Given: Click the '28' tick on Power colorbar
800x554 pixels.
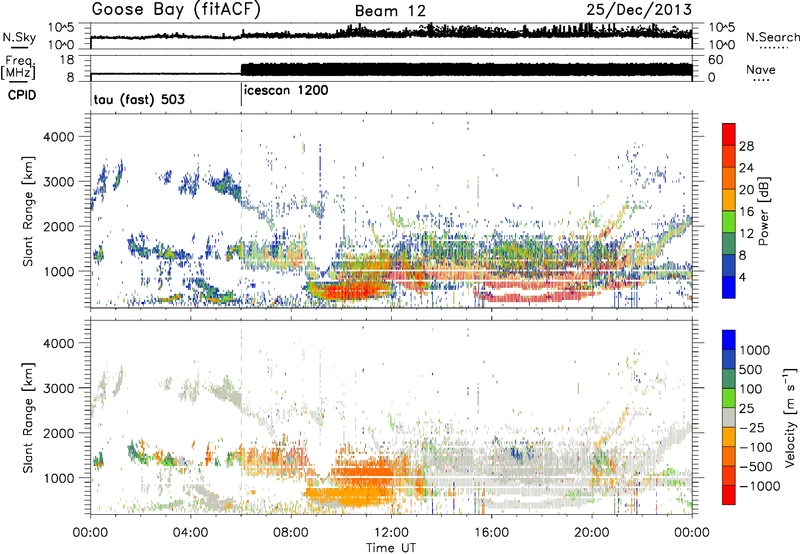Looking at the screenshot, I should pos(746,146).
